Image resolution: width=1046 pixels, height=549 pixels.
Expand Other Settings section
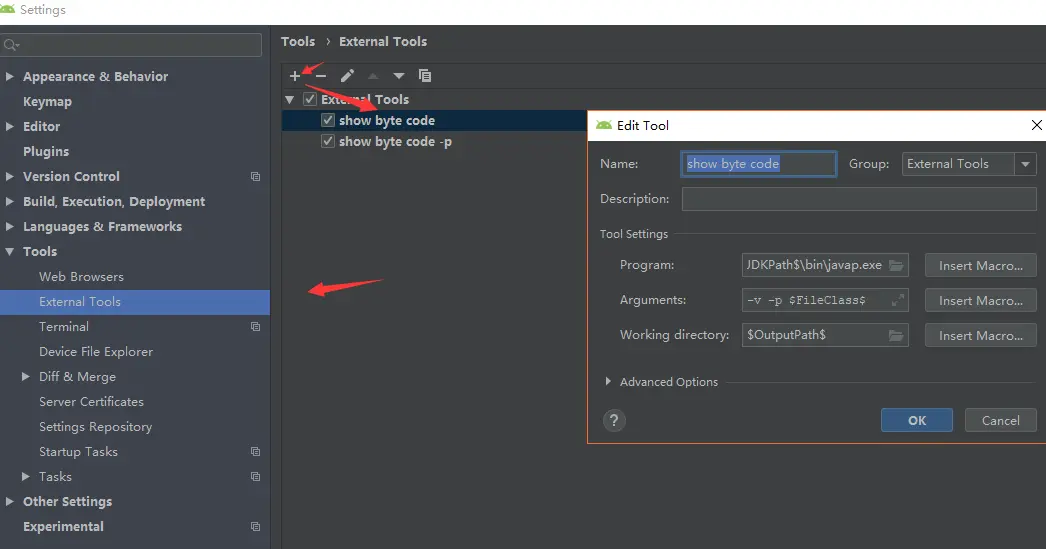[x=9, y=502]
